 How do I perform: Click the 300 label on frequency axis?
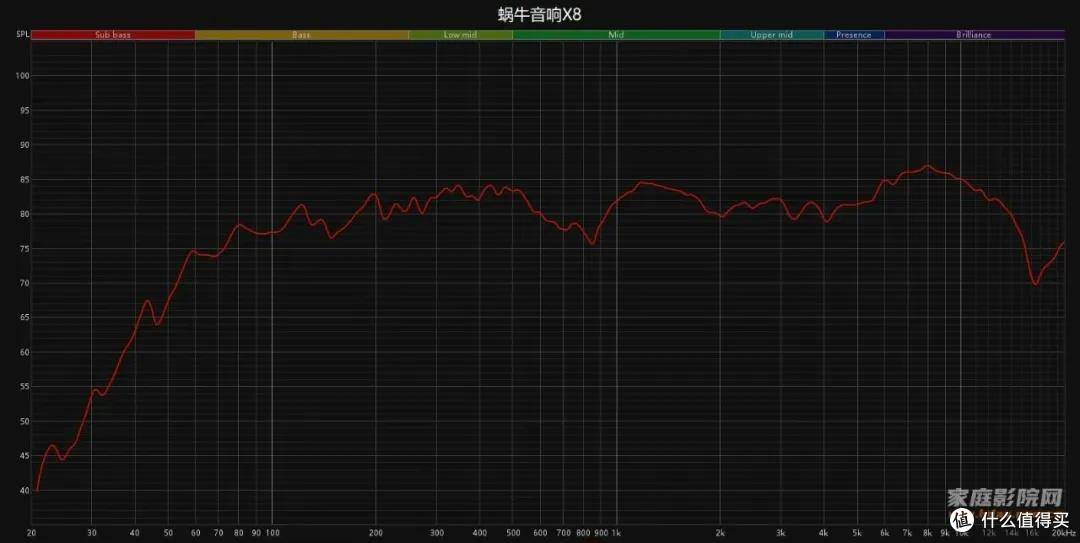[x=437, y=533]
